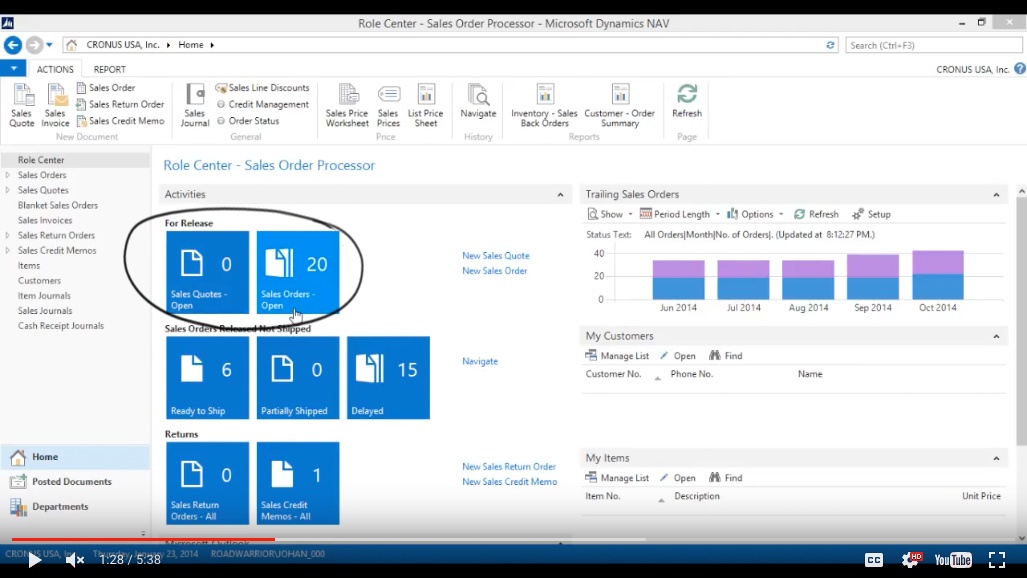The height and width of the screenshot is (578, 1027).
Task: Open Sales Line Discounts
Action: tap(263, 87)
